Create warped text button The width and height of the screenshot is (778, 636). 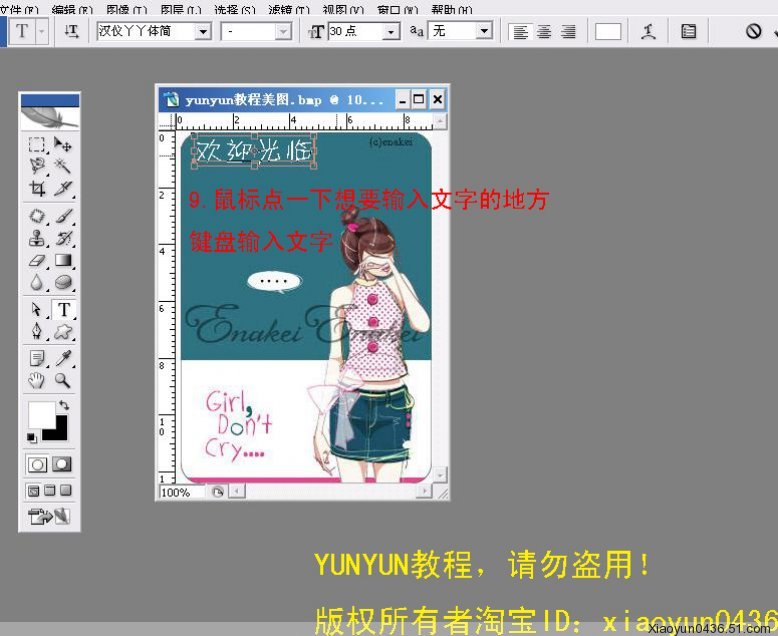(648, 32)
